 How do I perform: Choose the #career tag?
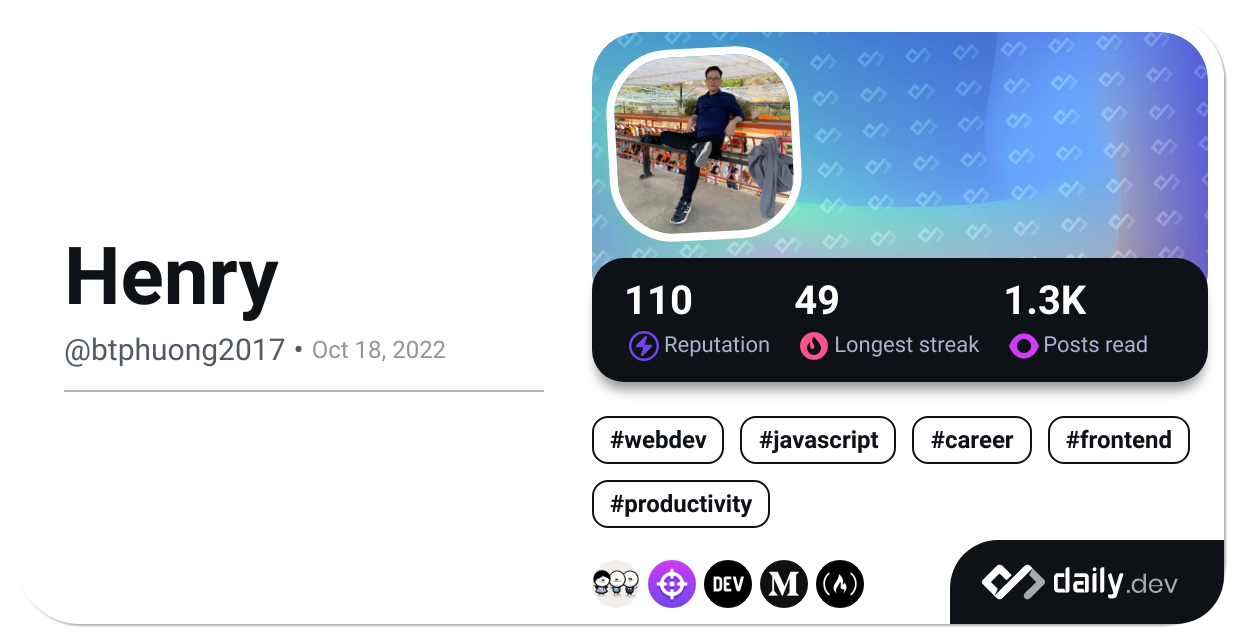[971, 440]
